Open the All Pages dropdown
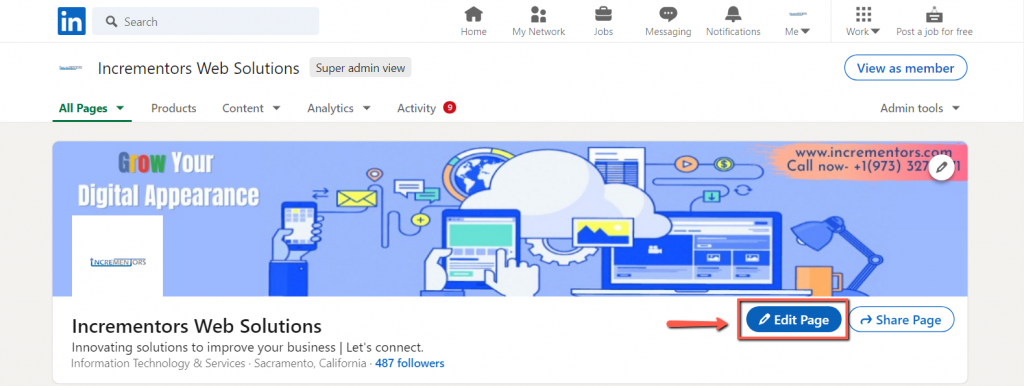Screen dimensions: 1024x386 click(x=91, y=108)
